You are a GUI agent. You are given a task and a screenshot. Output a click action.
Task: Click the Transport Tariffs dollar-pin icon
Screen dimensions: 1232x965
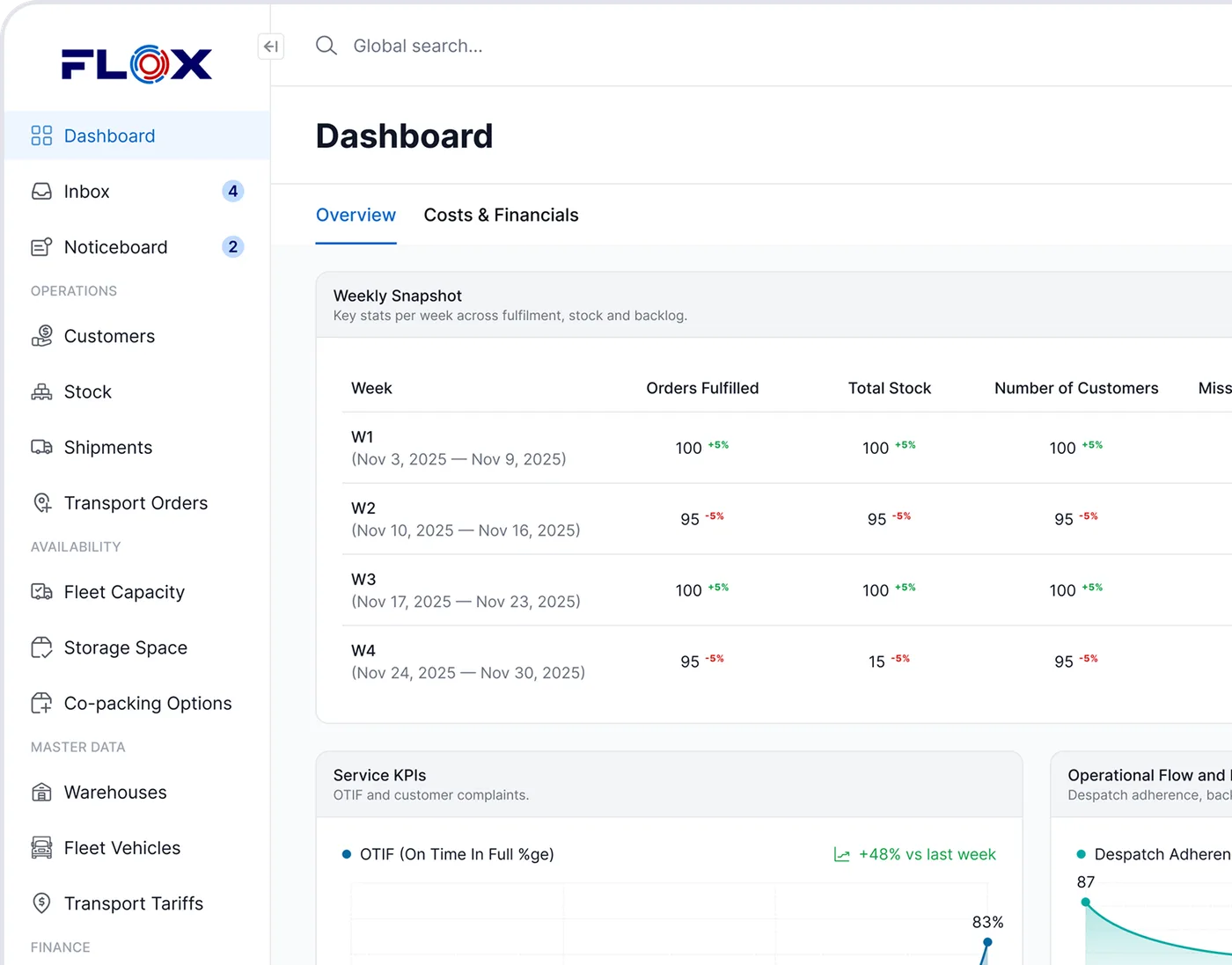[x=41, y=903]
